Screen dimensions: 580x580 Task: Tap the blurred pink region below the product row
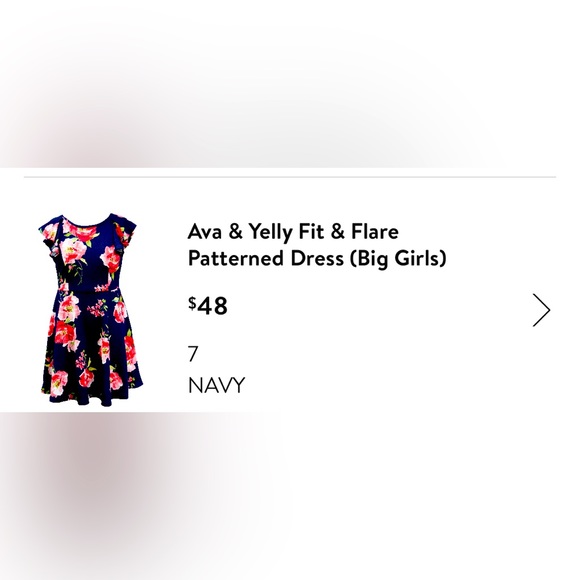click(92, 481)
